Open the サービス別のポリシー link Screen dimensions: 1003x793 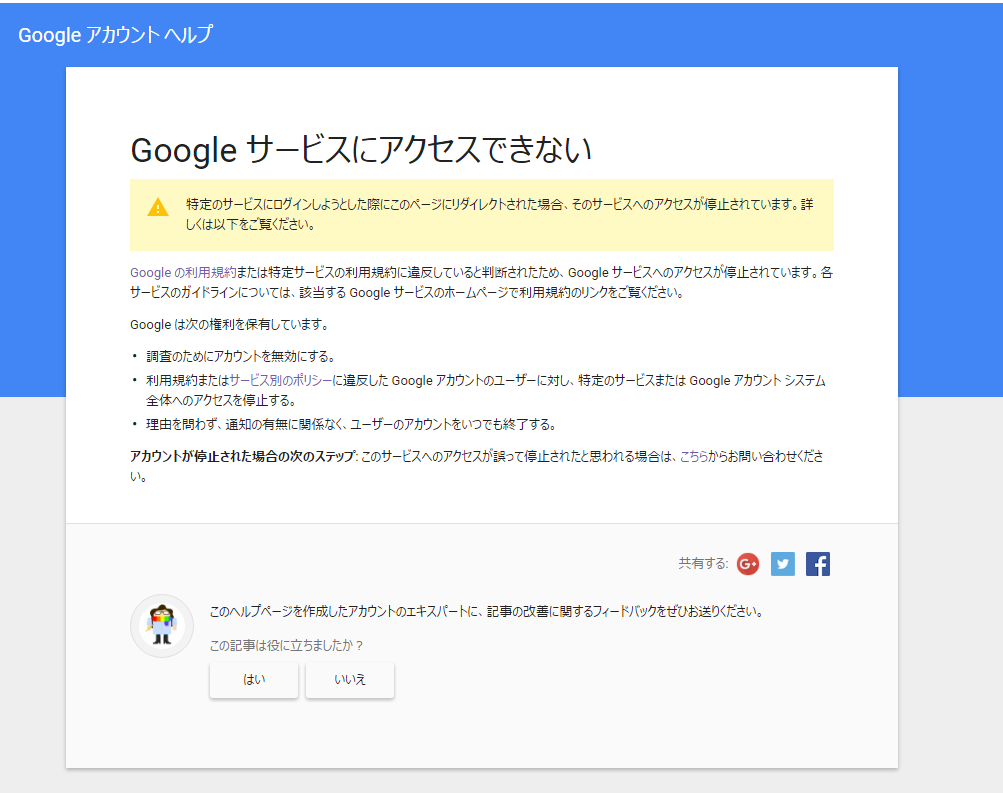[280, 381]
